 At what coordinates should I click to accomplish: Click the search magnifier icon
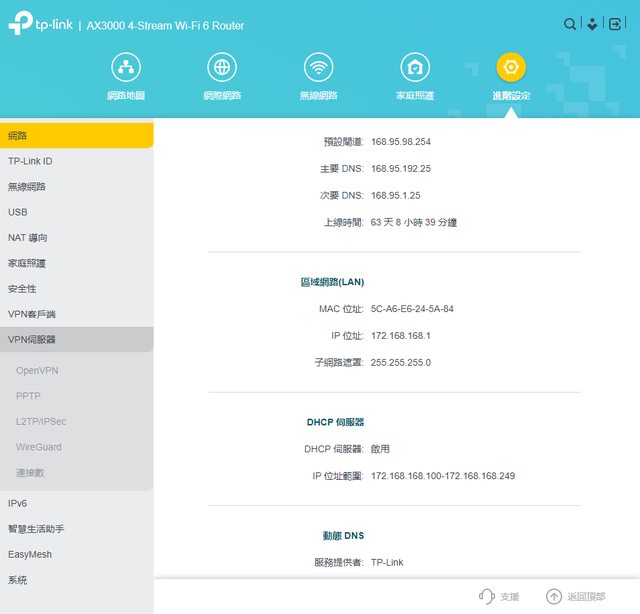570,24
